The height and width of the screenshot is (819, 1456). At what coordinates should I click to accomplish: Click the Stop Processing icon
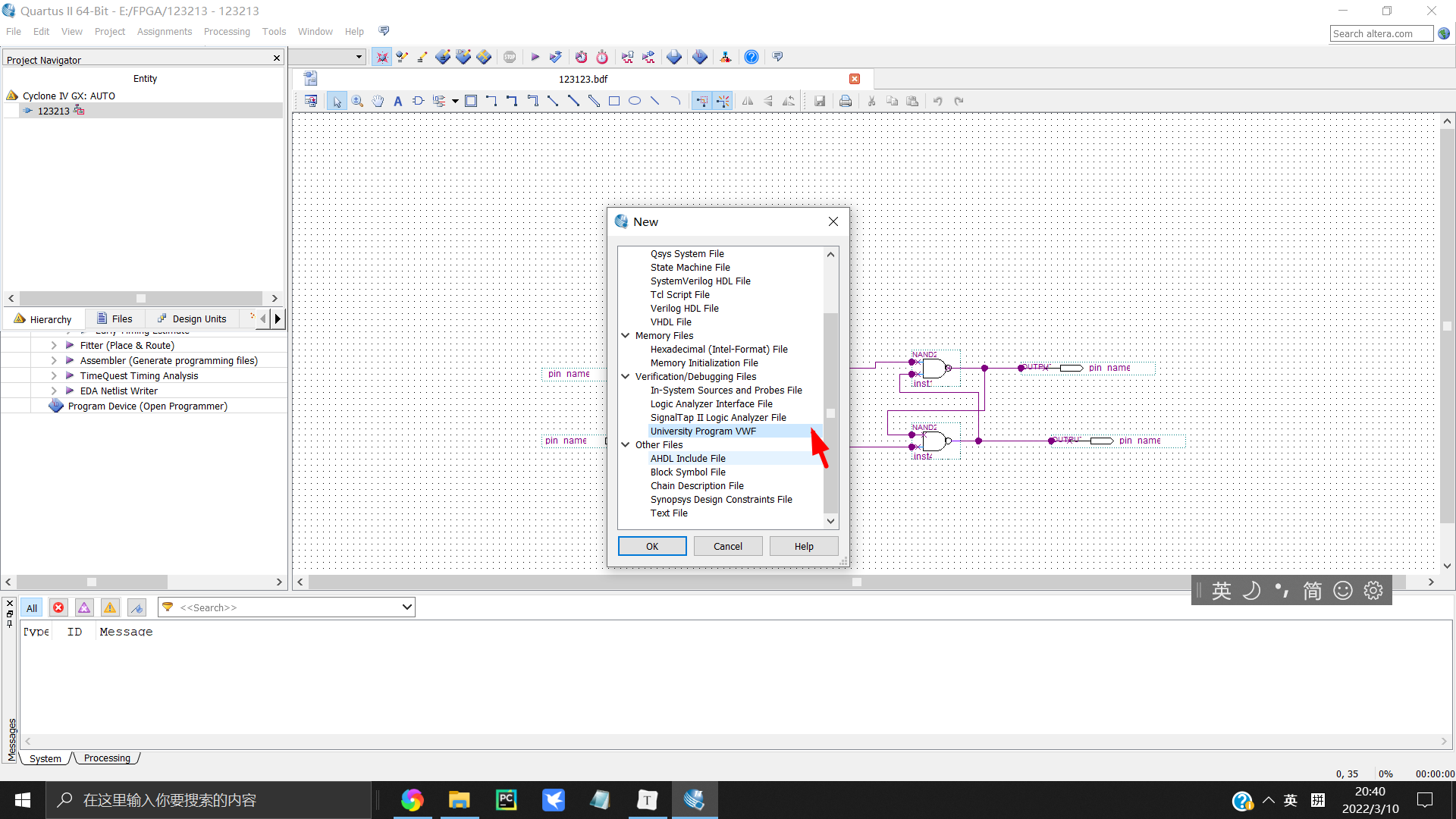(x=510, y=57)
